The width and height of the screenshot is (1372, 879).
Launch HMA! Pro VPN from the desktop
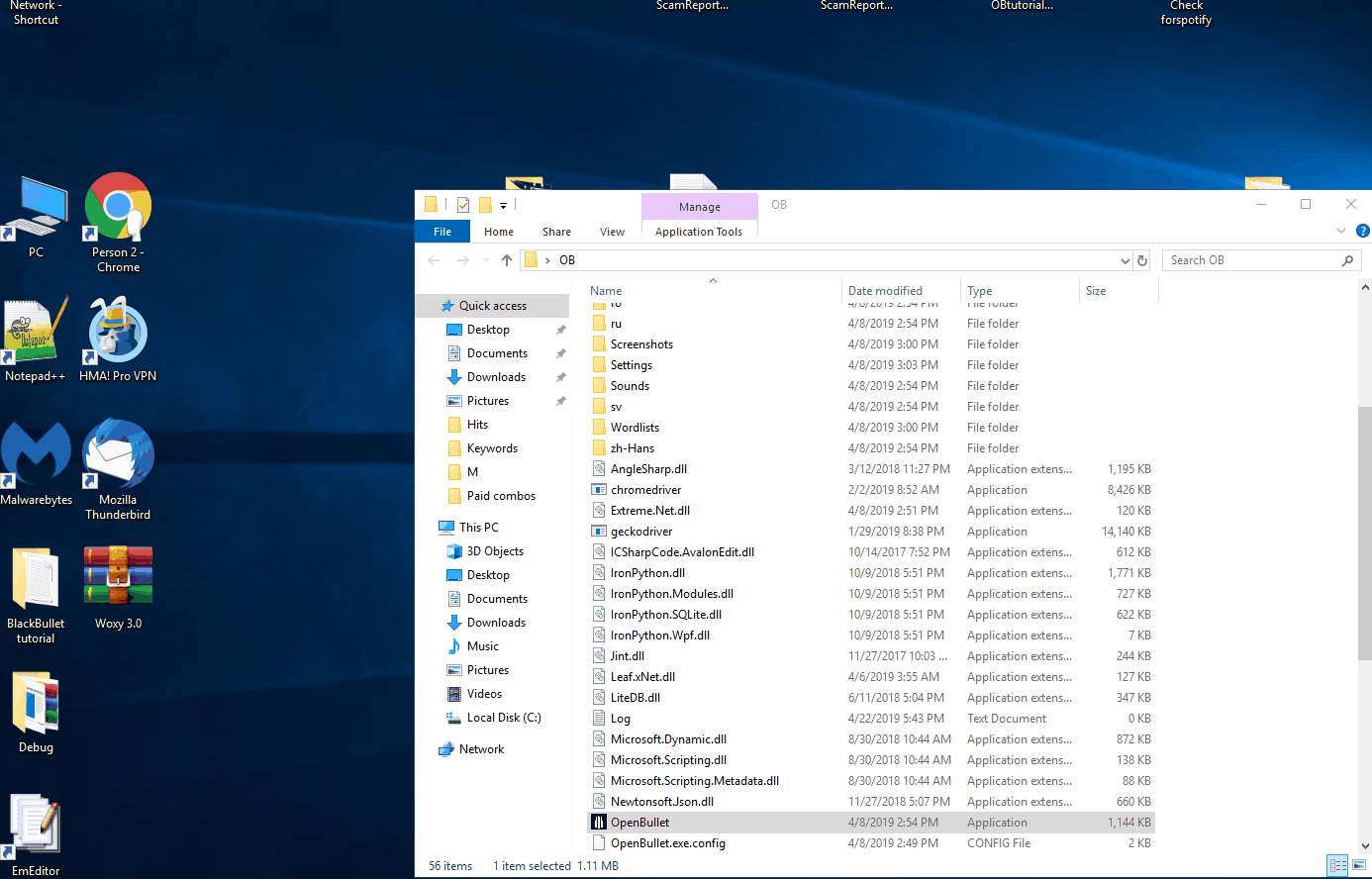(x=118, y=340)
